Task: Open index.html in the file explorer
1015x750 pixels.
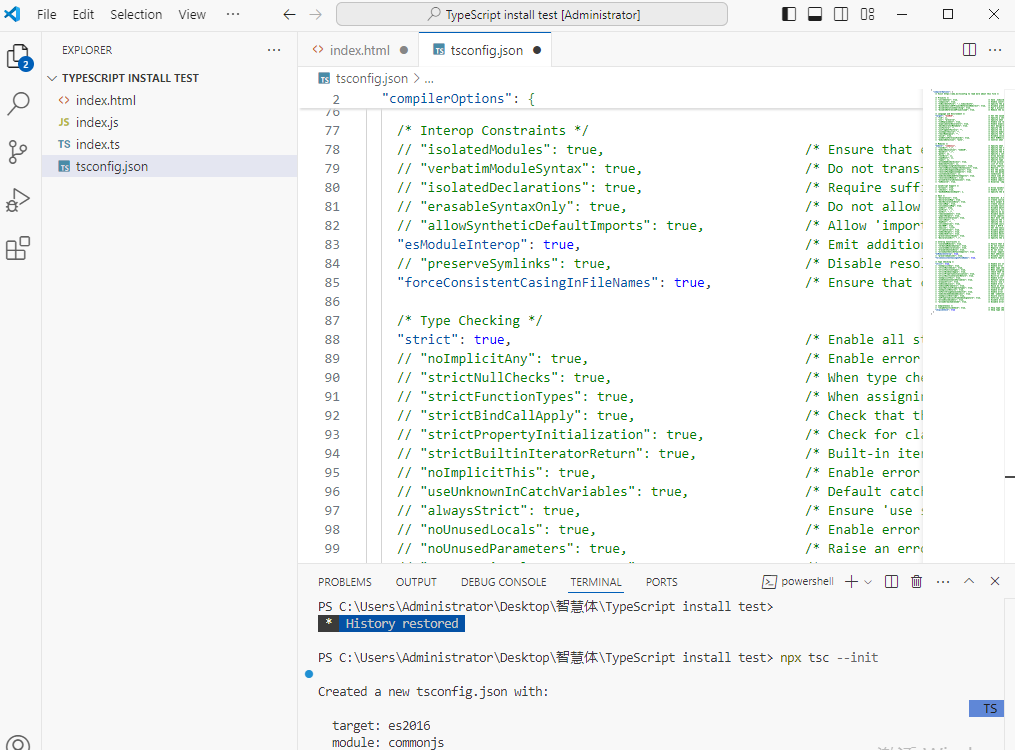Action: [x=106, y=100]
